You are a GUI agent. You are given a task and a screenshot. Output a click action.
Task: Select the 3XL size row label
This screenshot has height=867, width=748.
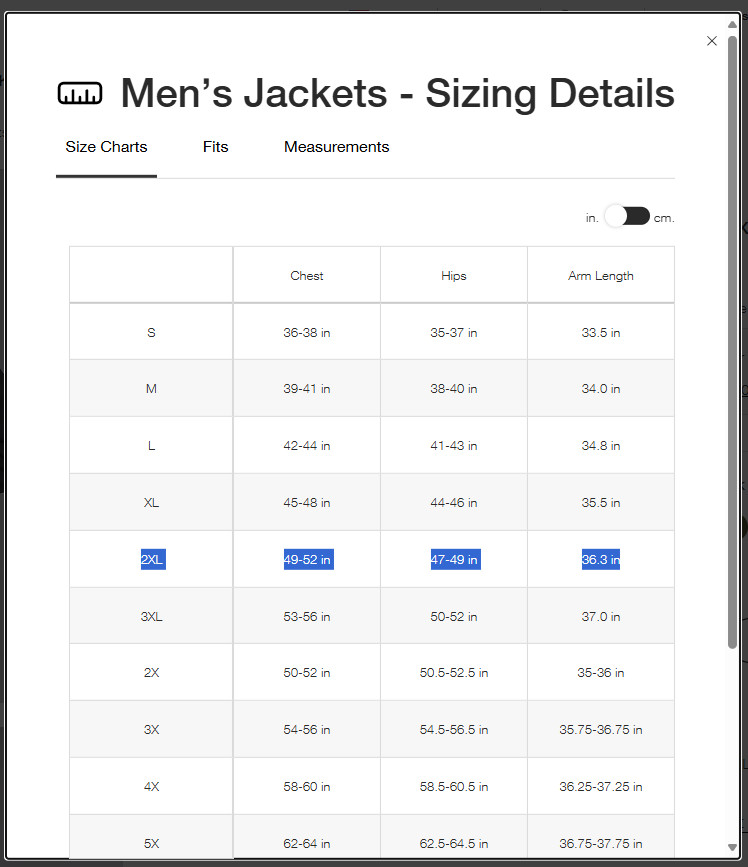tap(152, 617)
